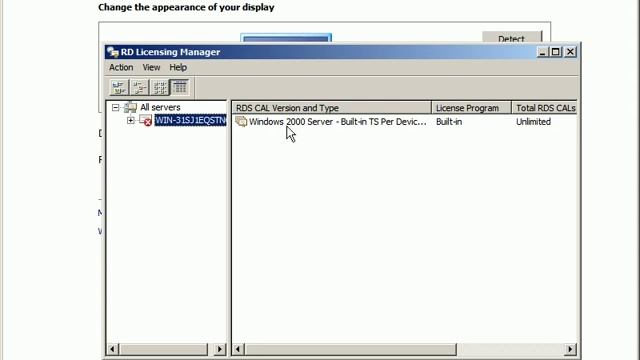Sort by Total RDS CALs column header

tap(544, 108)
